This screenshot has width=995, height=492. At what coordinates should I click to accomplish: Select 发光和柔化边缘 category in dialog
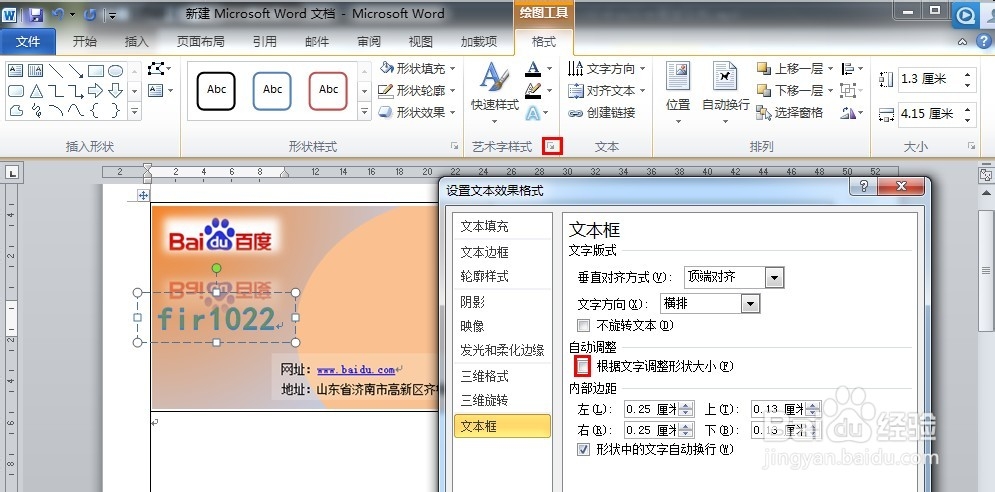coord(503,350)
